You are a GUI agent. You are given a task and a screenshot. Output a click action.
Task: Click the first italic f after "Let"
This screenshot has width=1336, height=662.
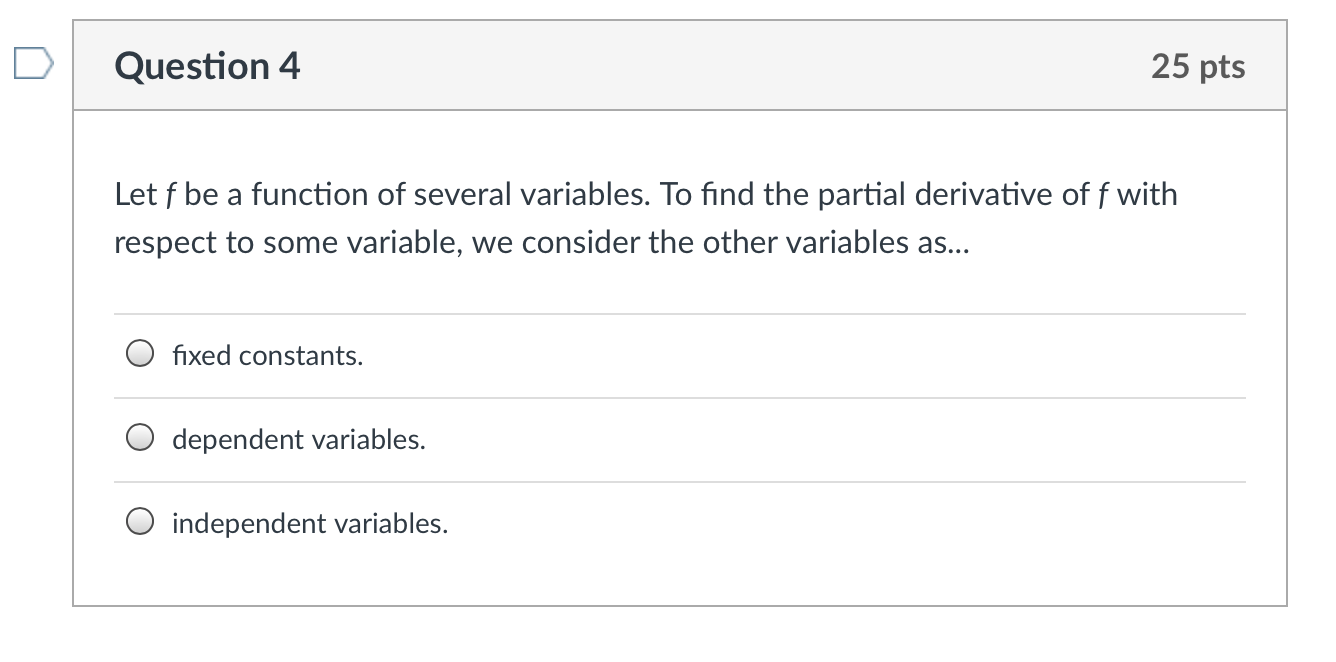[165, 195]
